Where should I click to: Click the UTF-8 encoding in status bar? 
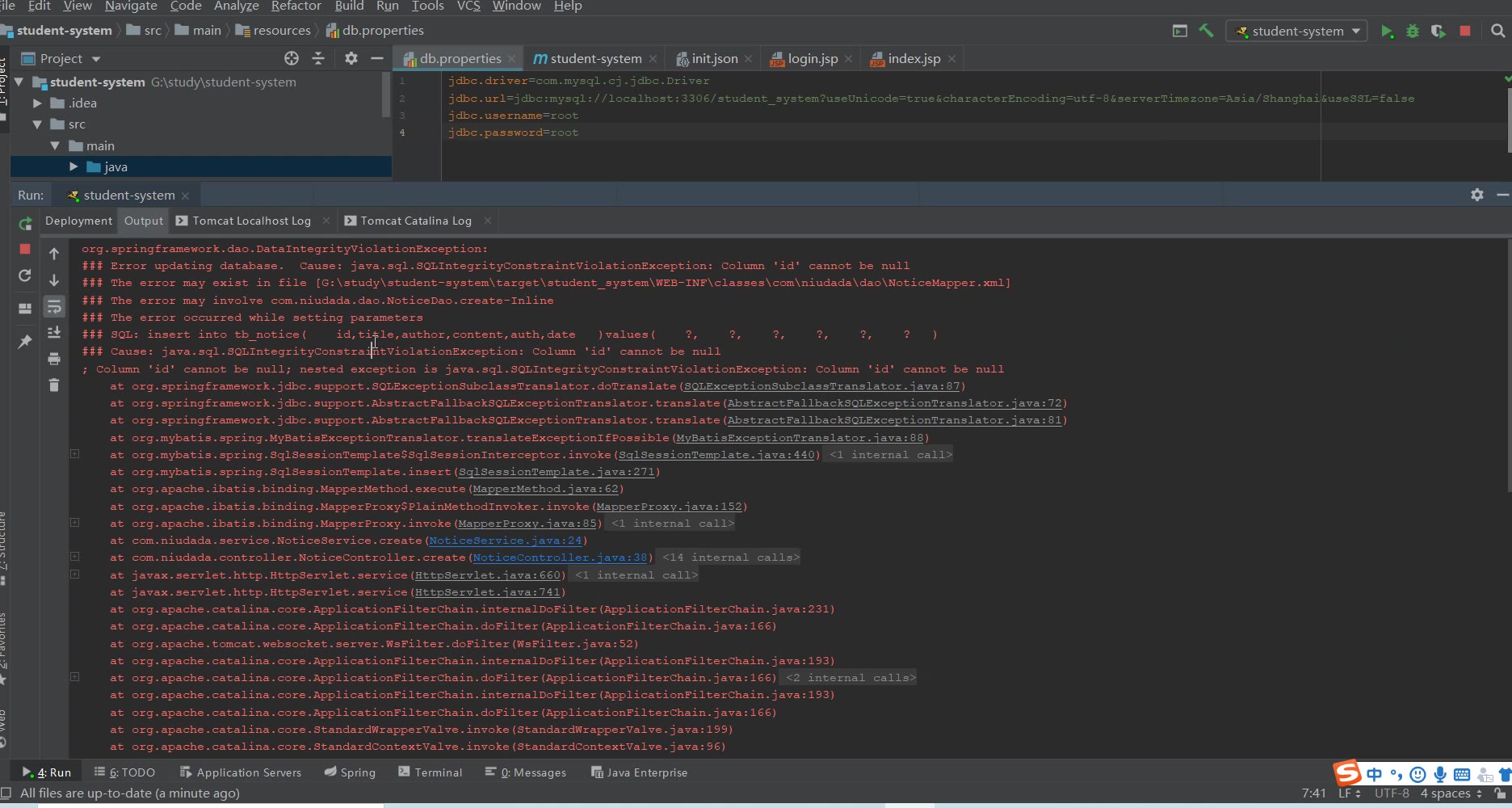(x=1392, y=793)
